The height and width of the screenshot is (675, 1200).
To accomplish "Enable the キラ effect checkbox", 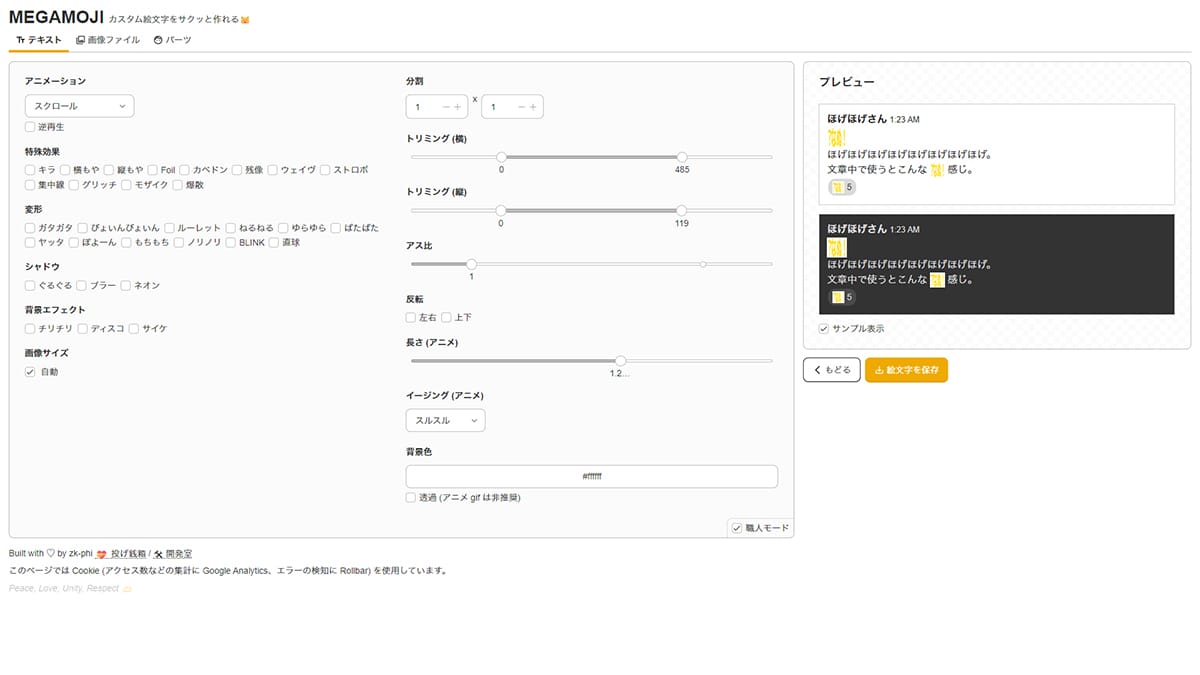I will 30,170.
